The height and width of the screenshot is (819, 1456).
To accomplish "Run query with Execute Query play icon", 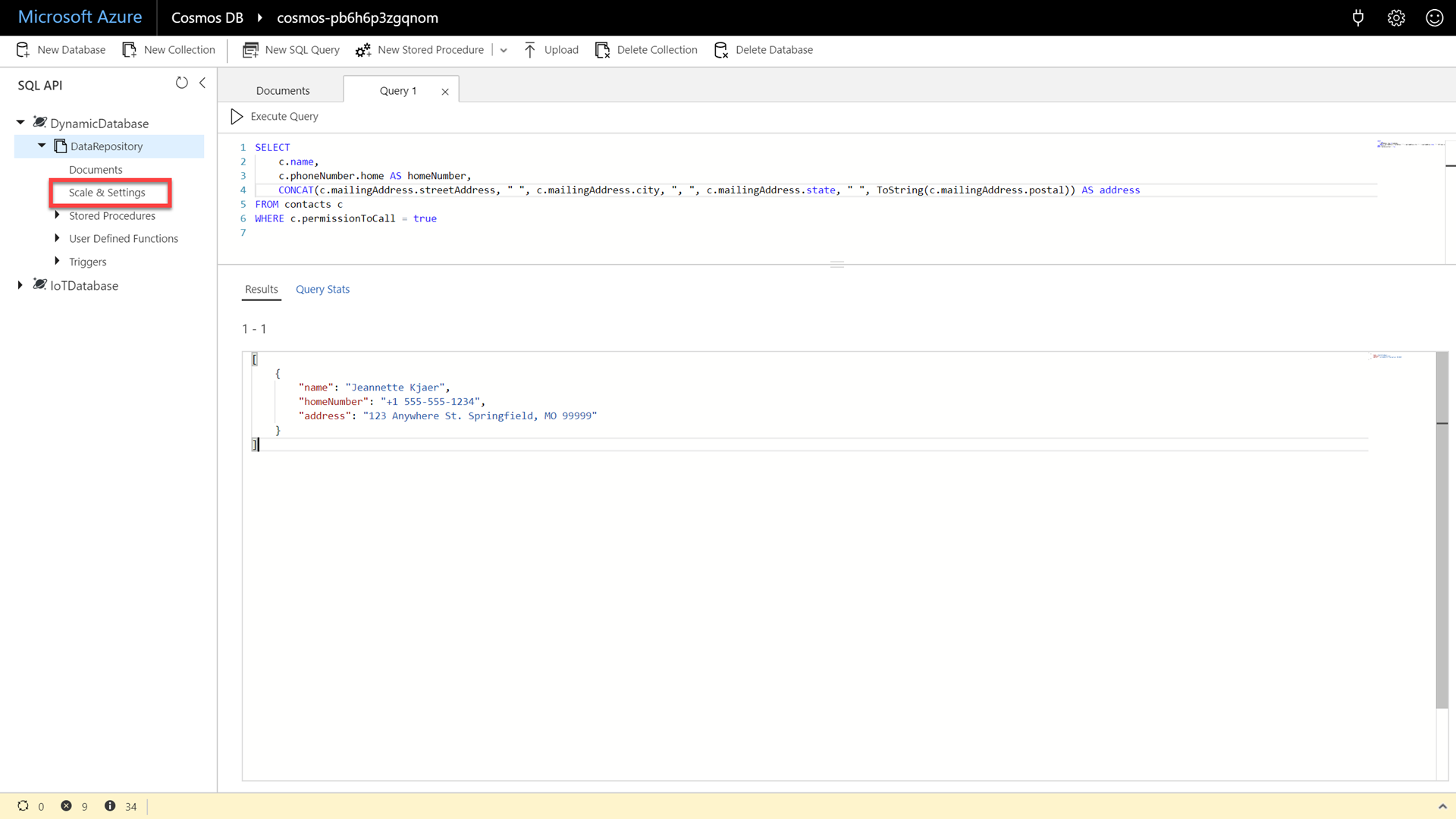I will click(x=237, y=116).
